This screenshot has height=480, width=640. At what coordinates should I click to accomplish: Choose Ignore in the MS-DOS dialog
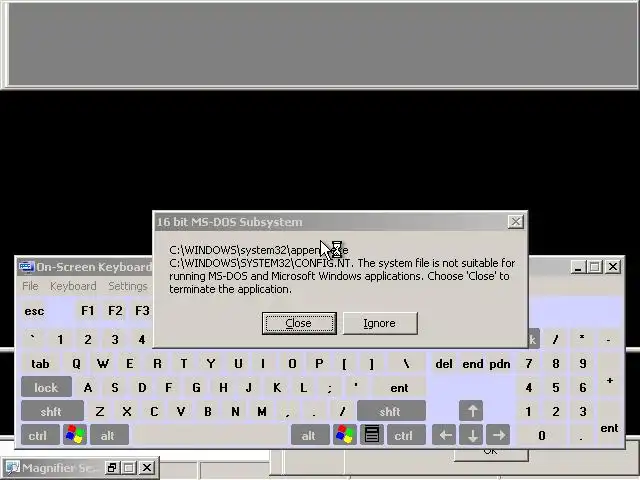pos(380,323)
